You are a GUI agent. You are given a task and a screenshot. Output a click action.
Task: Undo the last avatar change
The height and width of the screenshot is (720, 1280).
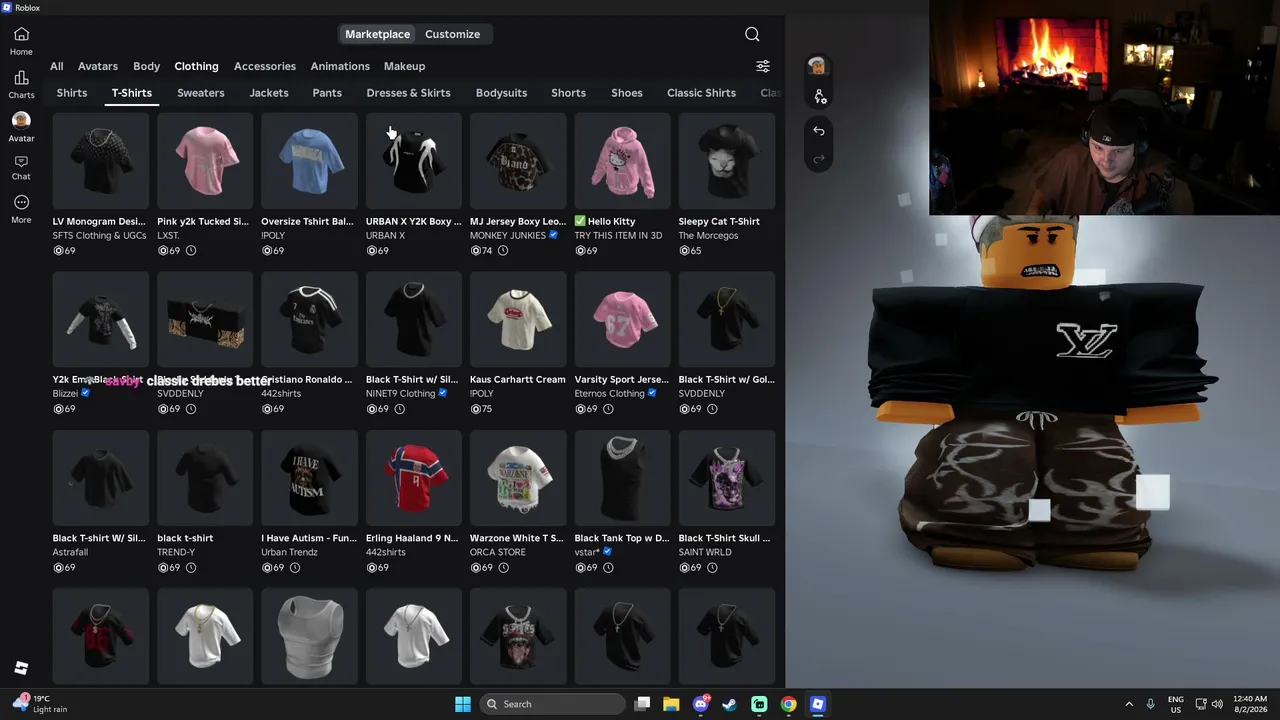click(x=819, y=131)
